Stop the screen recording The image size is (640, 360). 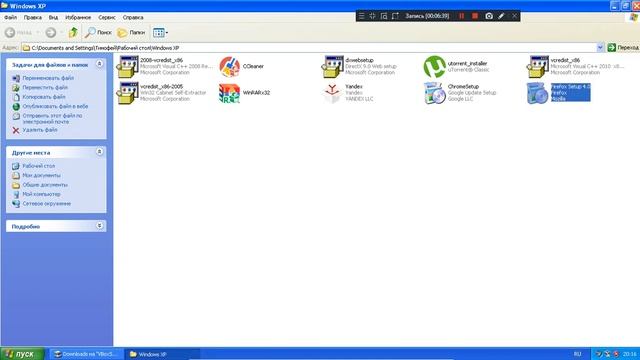coord(475,16)
